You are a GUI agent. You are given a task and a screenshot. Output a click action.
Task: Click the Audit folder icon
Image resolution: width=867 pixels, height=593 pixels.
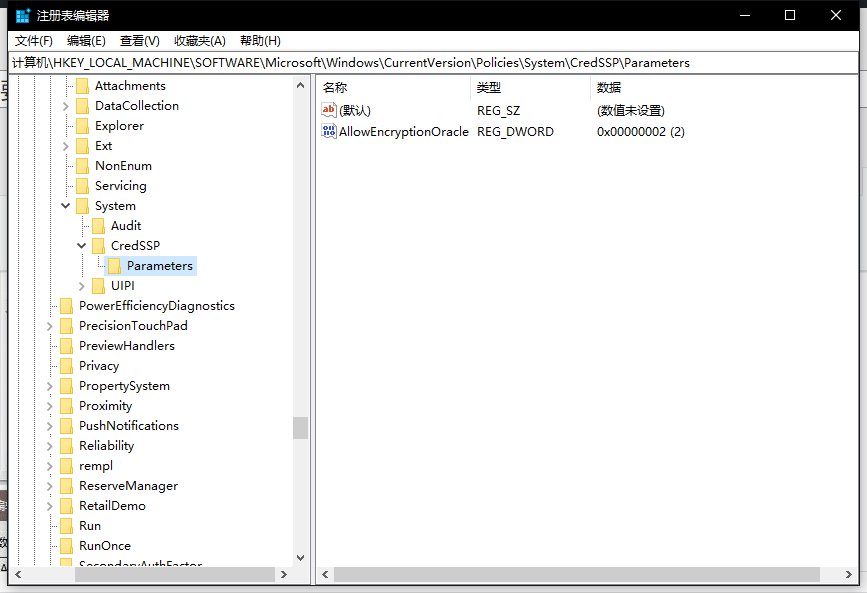[x=99, y=226]
